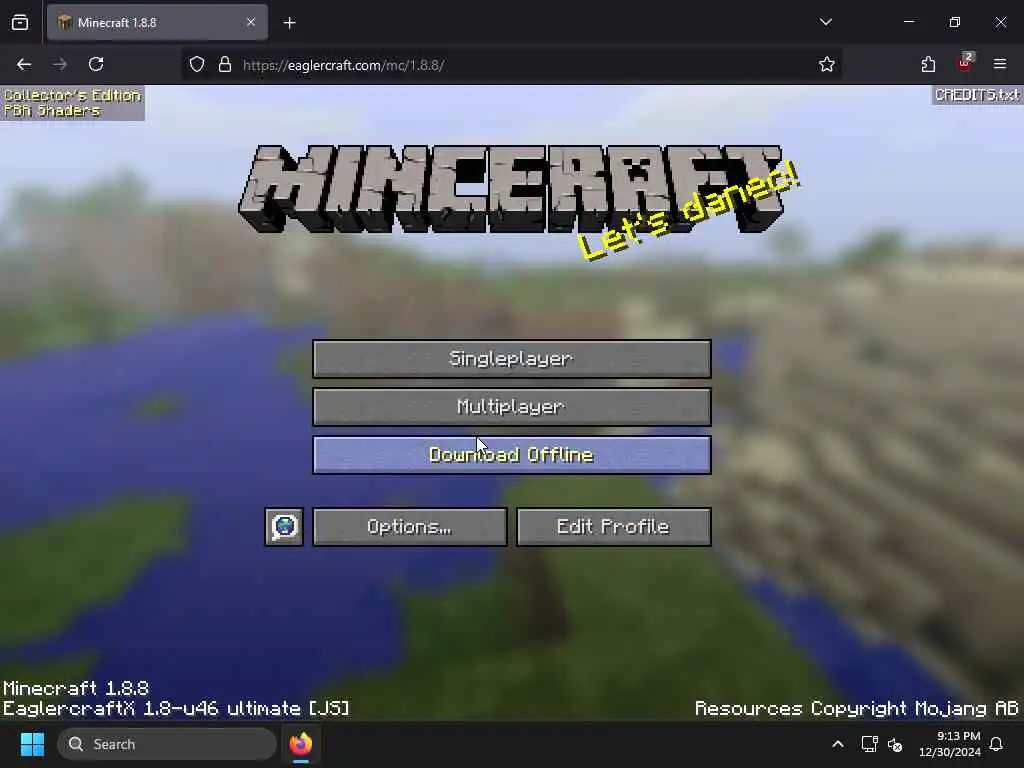Open the Windows Start menu
Image resolution: width=1024 pixels, height=768 pixels.
click(x=32, y=744)
